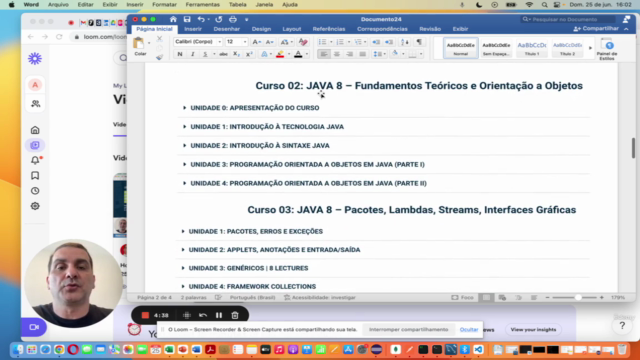
Task: Toggle strikethrough (abc) formatting
Action: [223, 54]
